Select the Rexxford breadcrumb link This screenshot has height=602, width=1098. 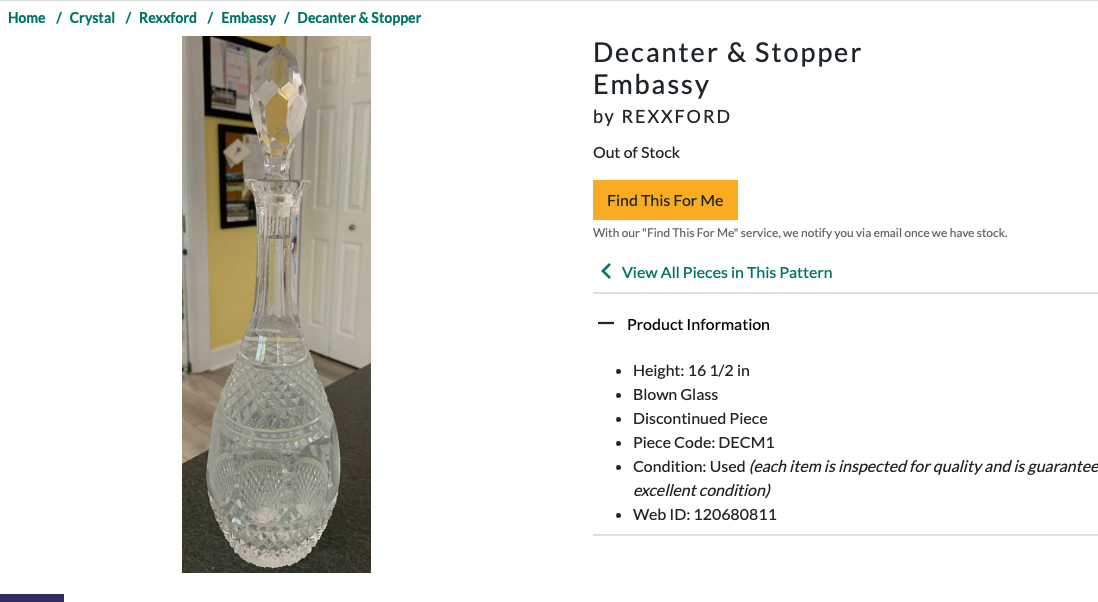point(167,18)
